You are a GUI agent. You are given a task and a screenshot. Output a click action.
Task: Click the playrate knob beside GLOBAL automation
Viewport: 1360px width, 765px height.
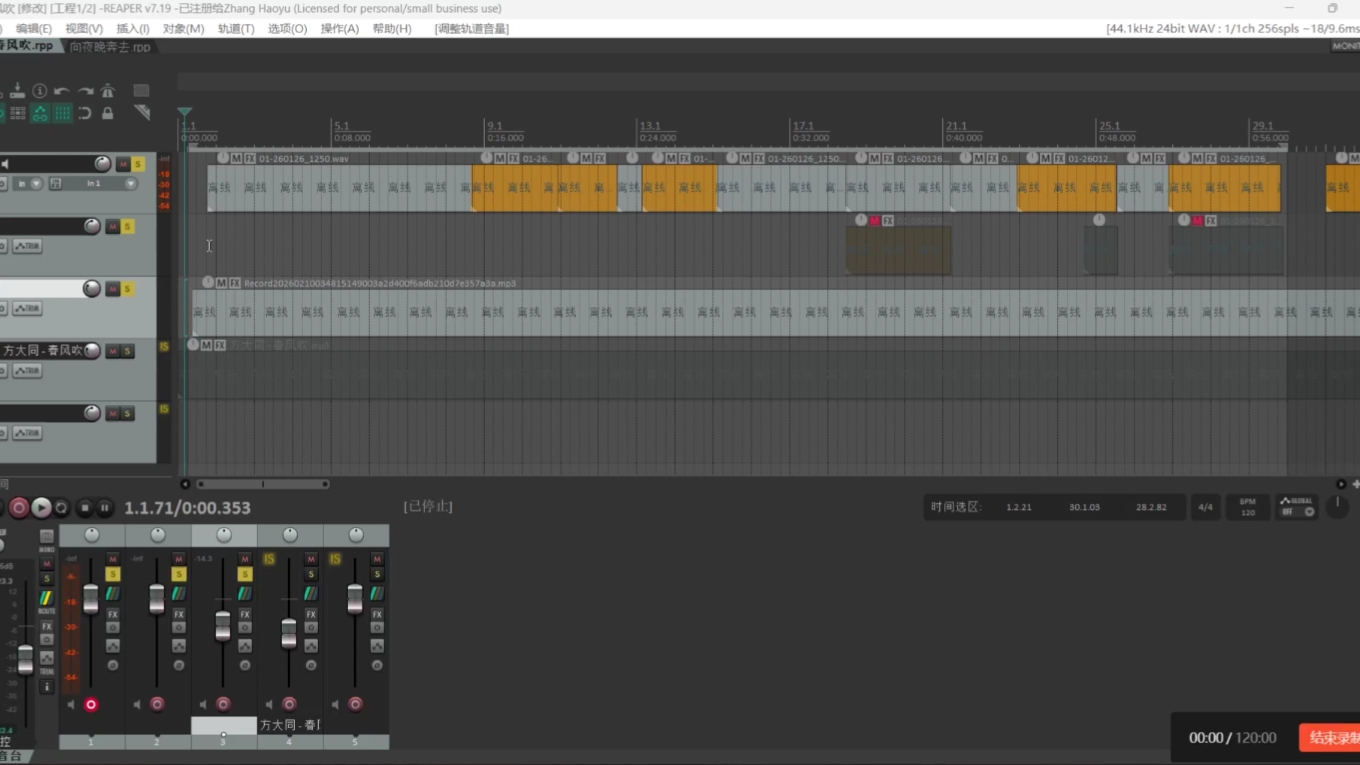click(x=1337, y=507)
